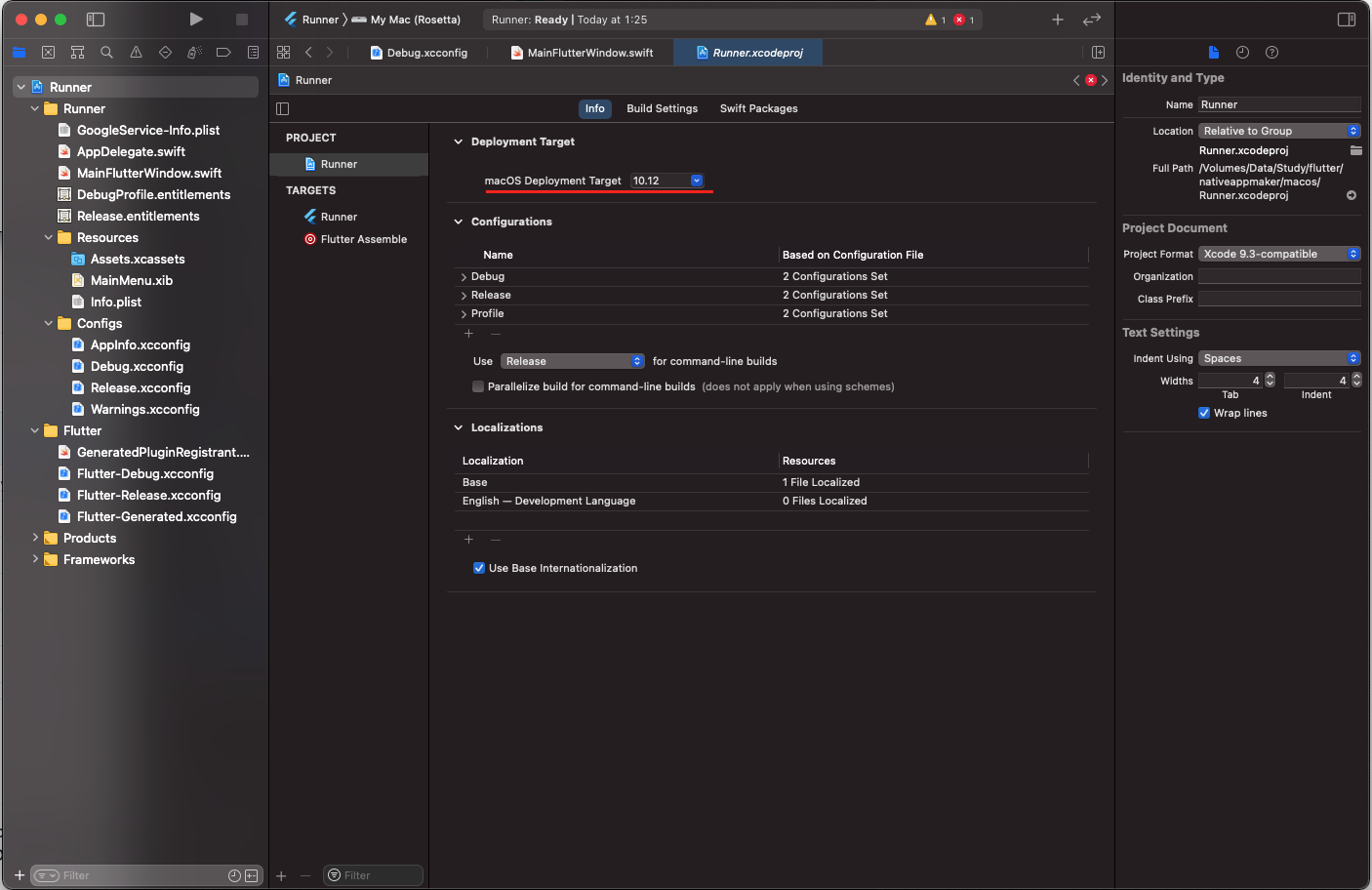1372x890 pixels.
Task: Increase the Tab width stepper
Action: (1270, 377)
